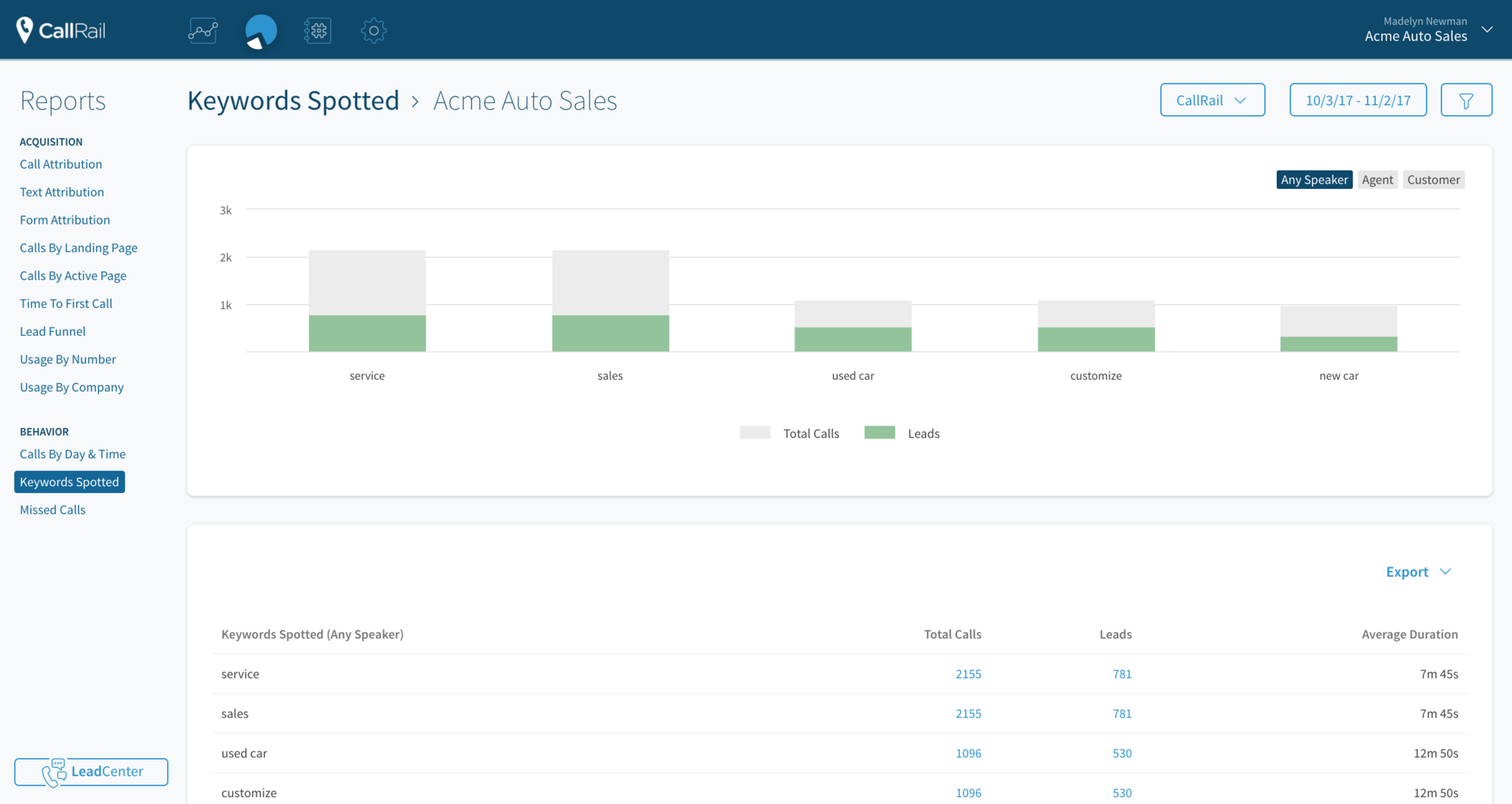1512x804 pixels.
Task: Click the Madelyn Newman account name
Action: pos(1425,21)
